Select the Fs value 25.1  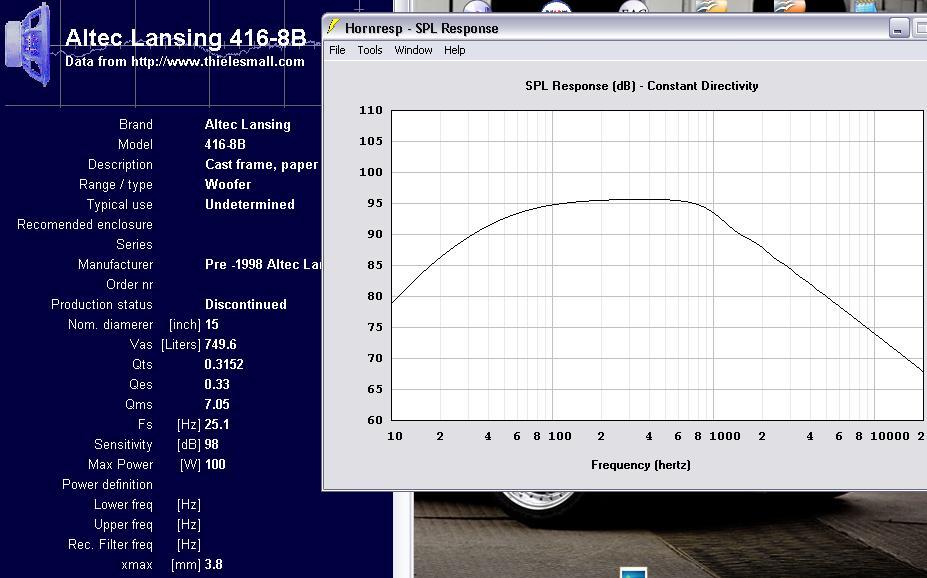[217, 424]
